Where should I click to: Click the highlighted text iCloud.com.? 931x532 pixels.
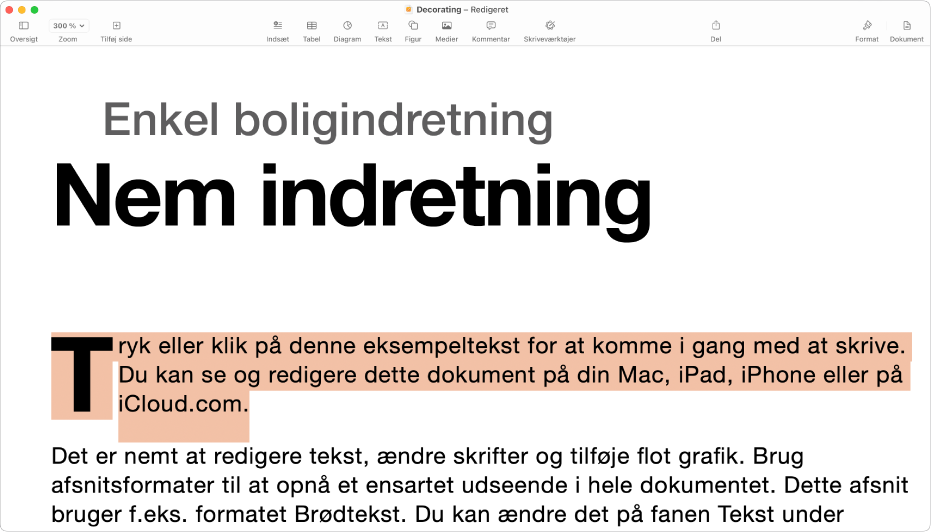pyautogui.click(x=183, y=404)
